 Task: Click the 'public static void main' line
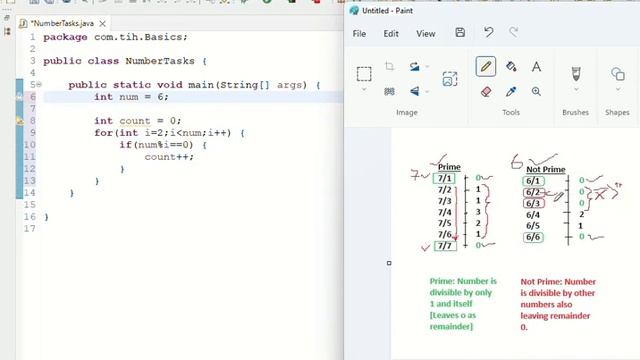194,85
